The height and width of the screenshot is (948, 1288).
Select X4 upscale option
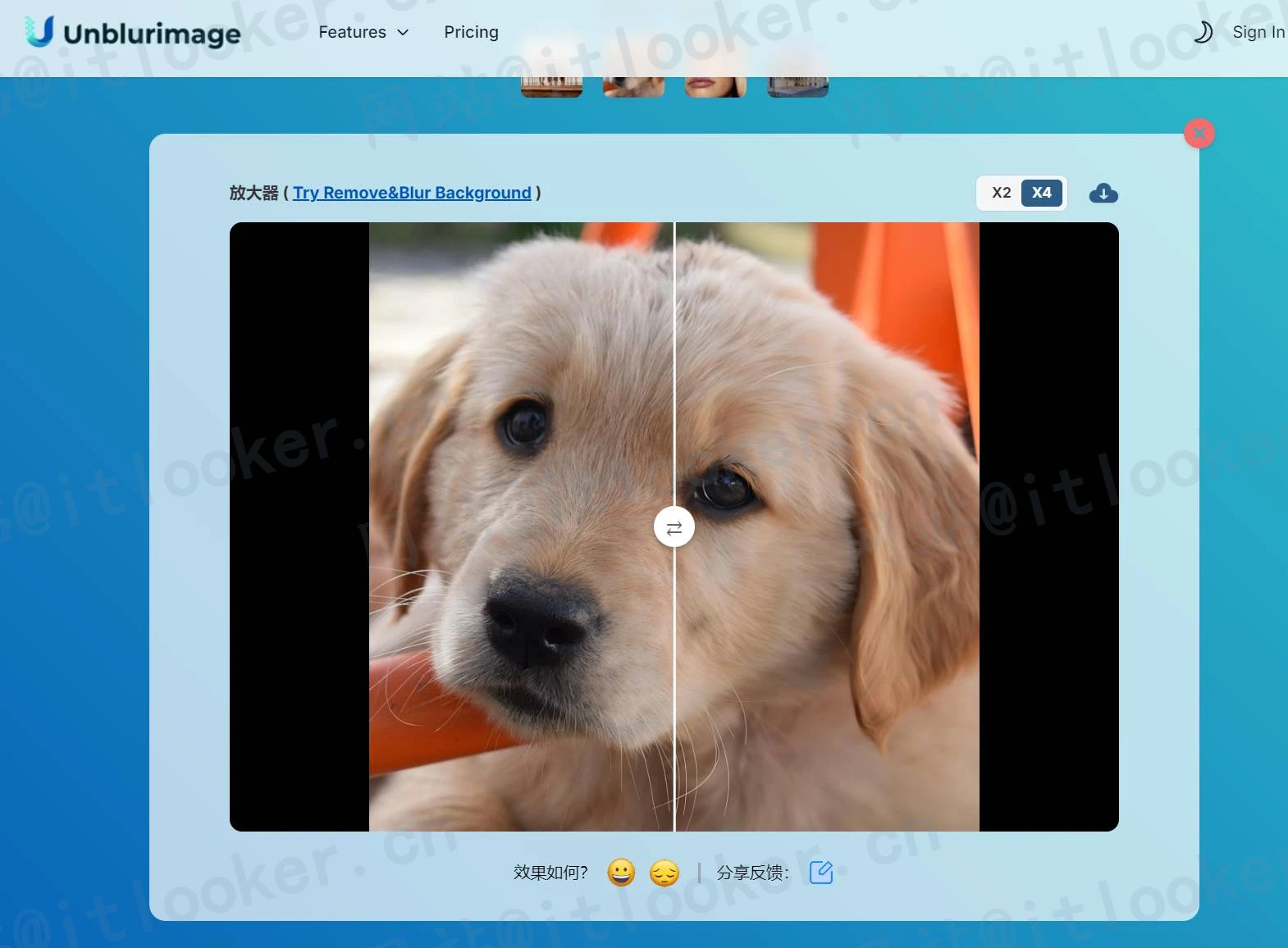(x=1042, y=193)
